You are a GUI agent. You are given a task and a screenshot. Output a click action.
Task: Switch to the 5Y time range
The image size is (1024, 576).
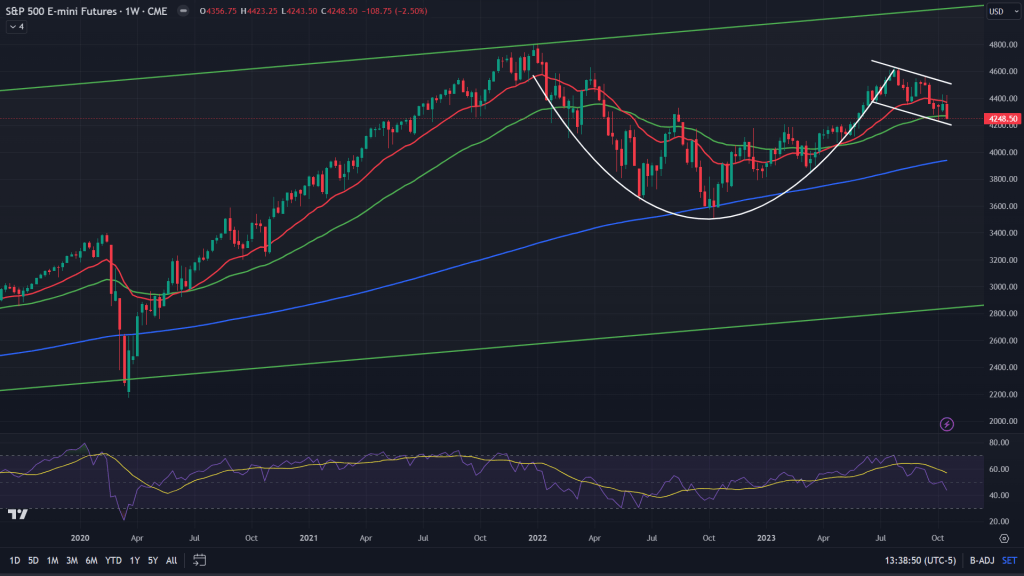[152, 560]
